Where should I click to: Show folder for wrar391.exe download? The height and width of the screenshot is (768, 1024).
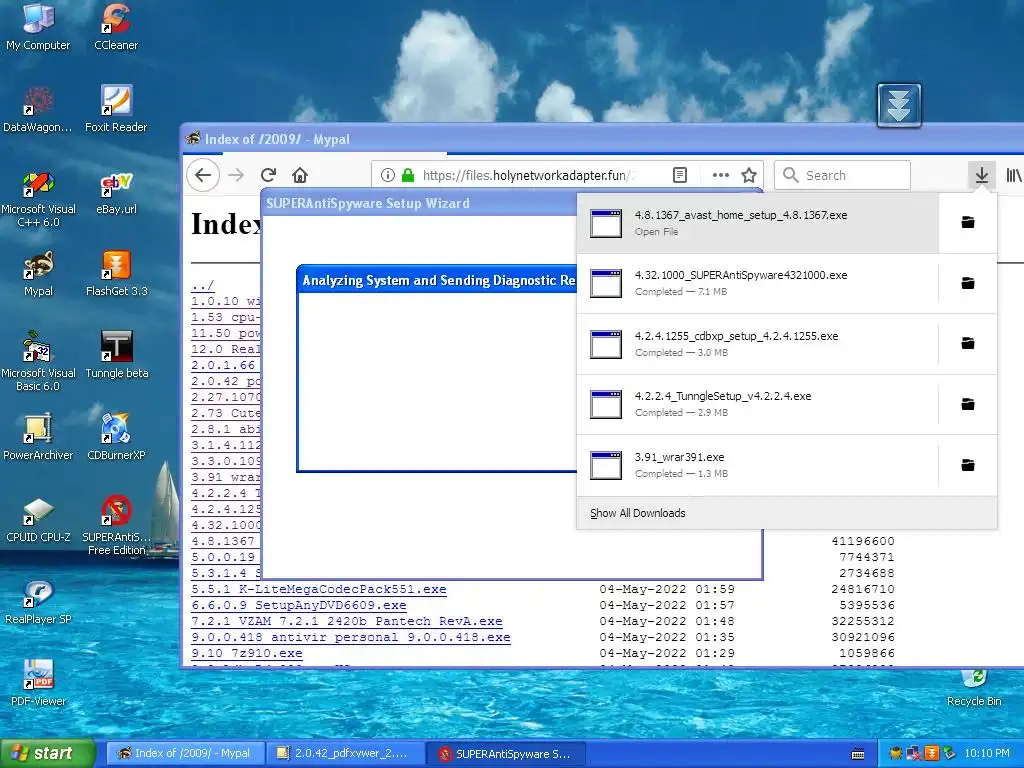[968, 465]
